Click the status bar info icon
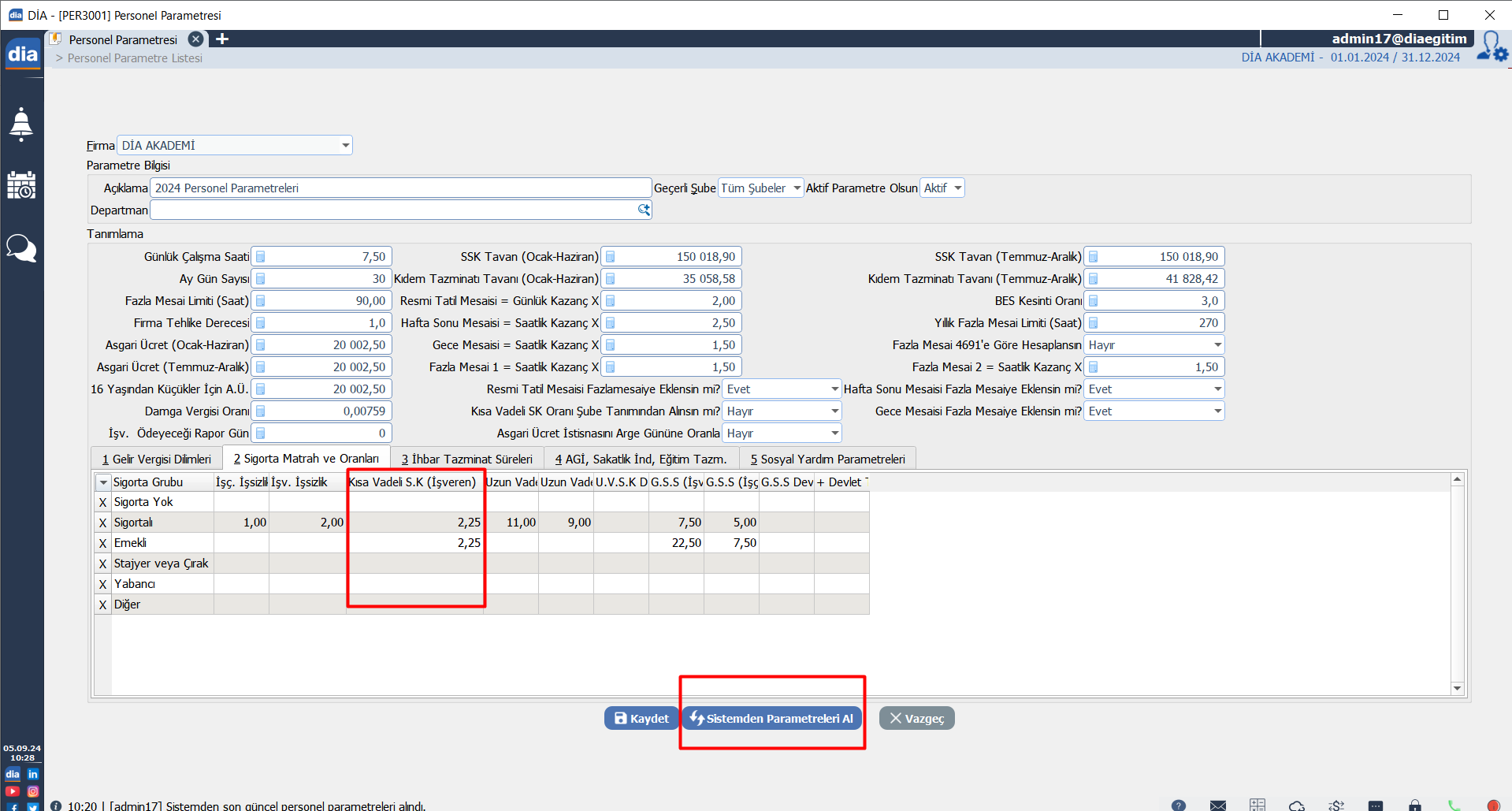 point(56,805)
